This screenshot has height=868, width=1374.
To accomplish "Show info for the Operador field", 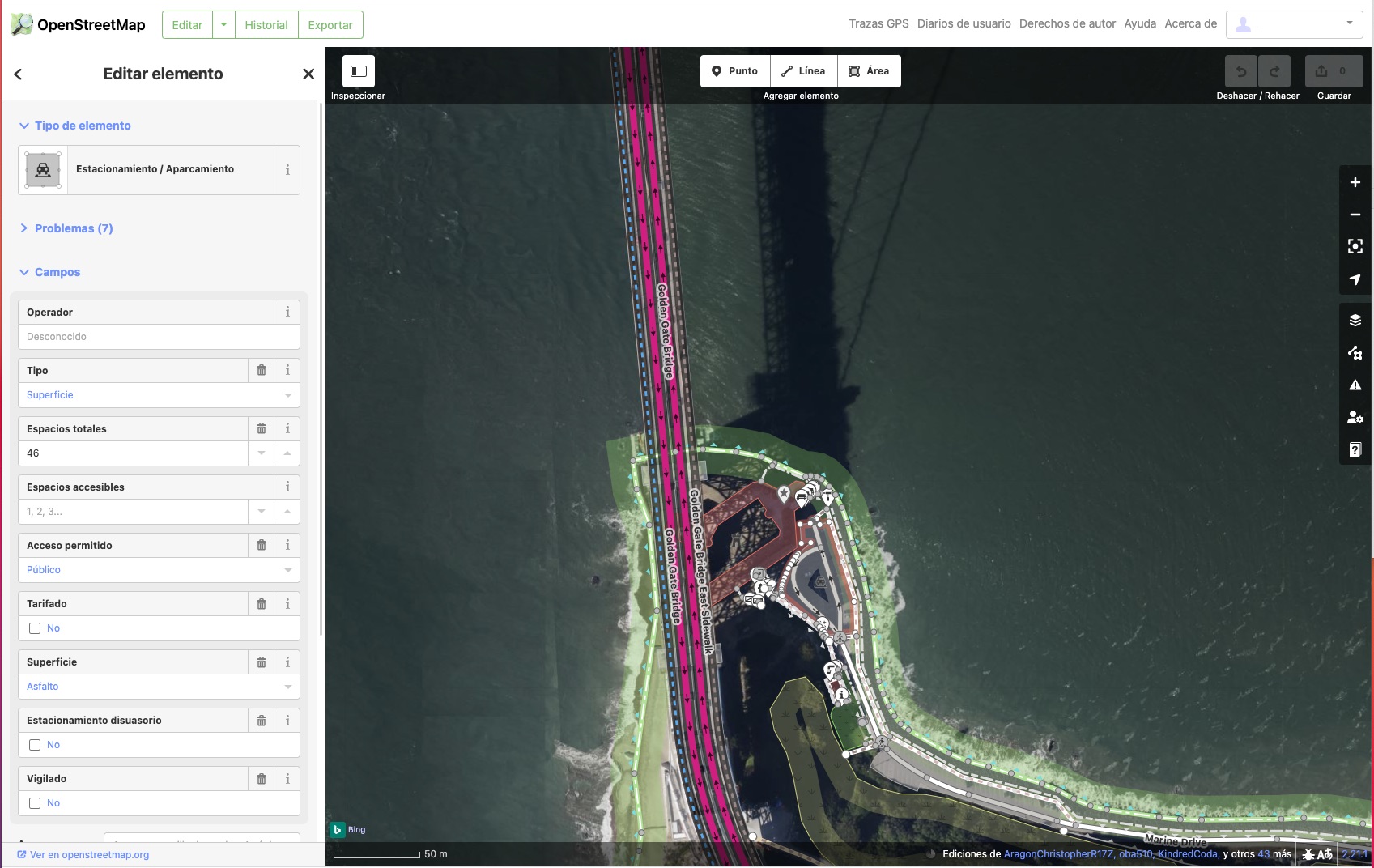I will click(x=287, y=313).
